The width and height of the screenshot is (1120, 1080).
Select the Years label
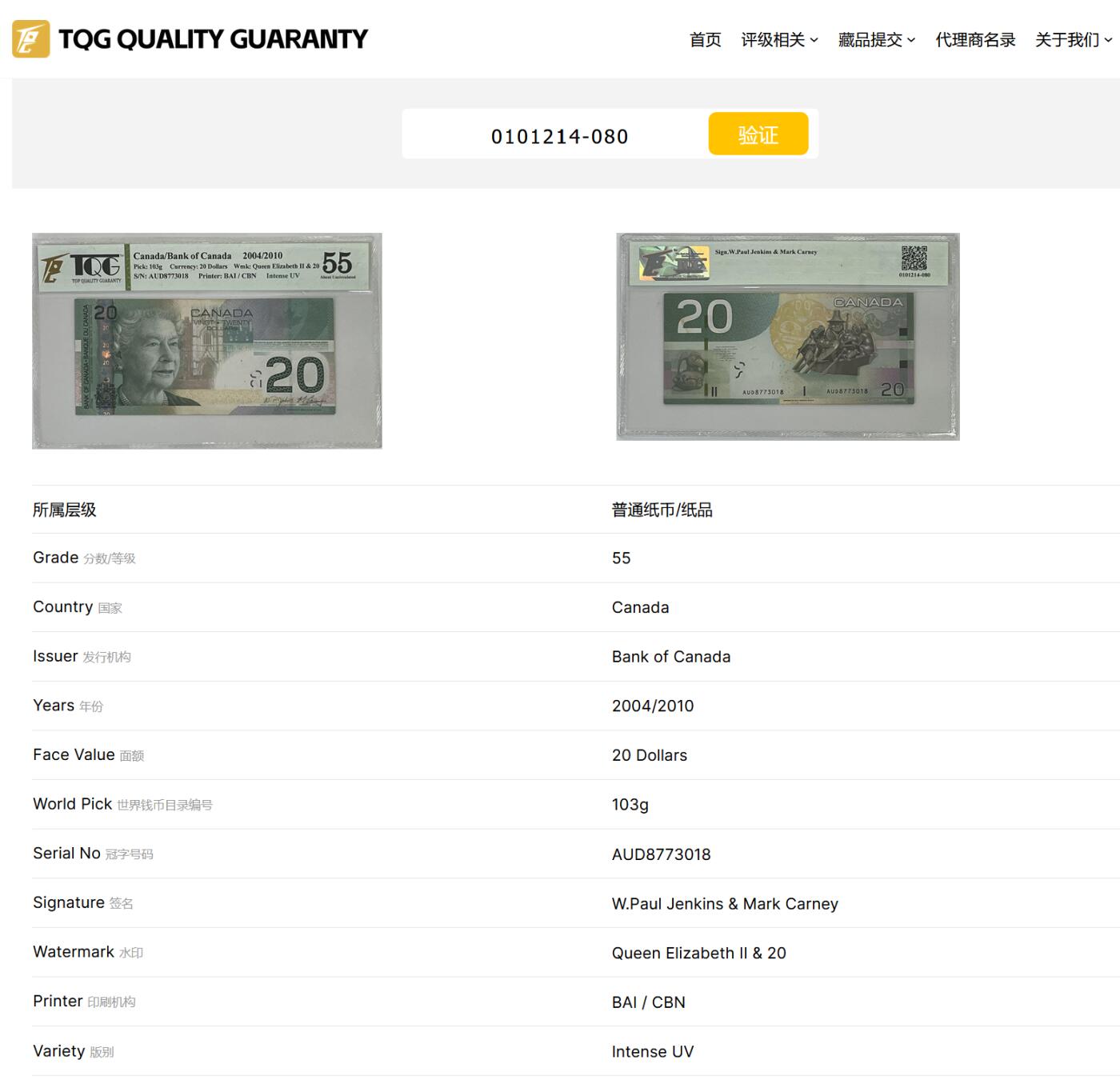coord(54,706)
